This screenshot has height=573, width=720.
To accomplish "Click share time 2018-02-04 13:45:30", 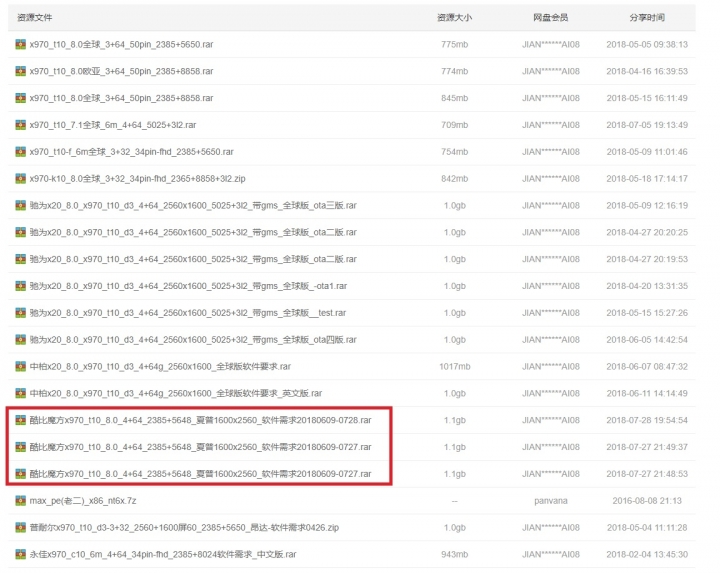I will 647,554.
